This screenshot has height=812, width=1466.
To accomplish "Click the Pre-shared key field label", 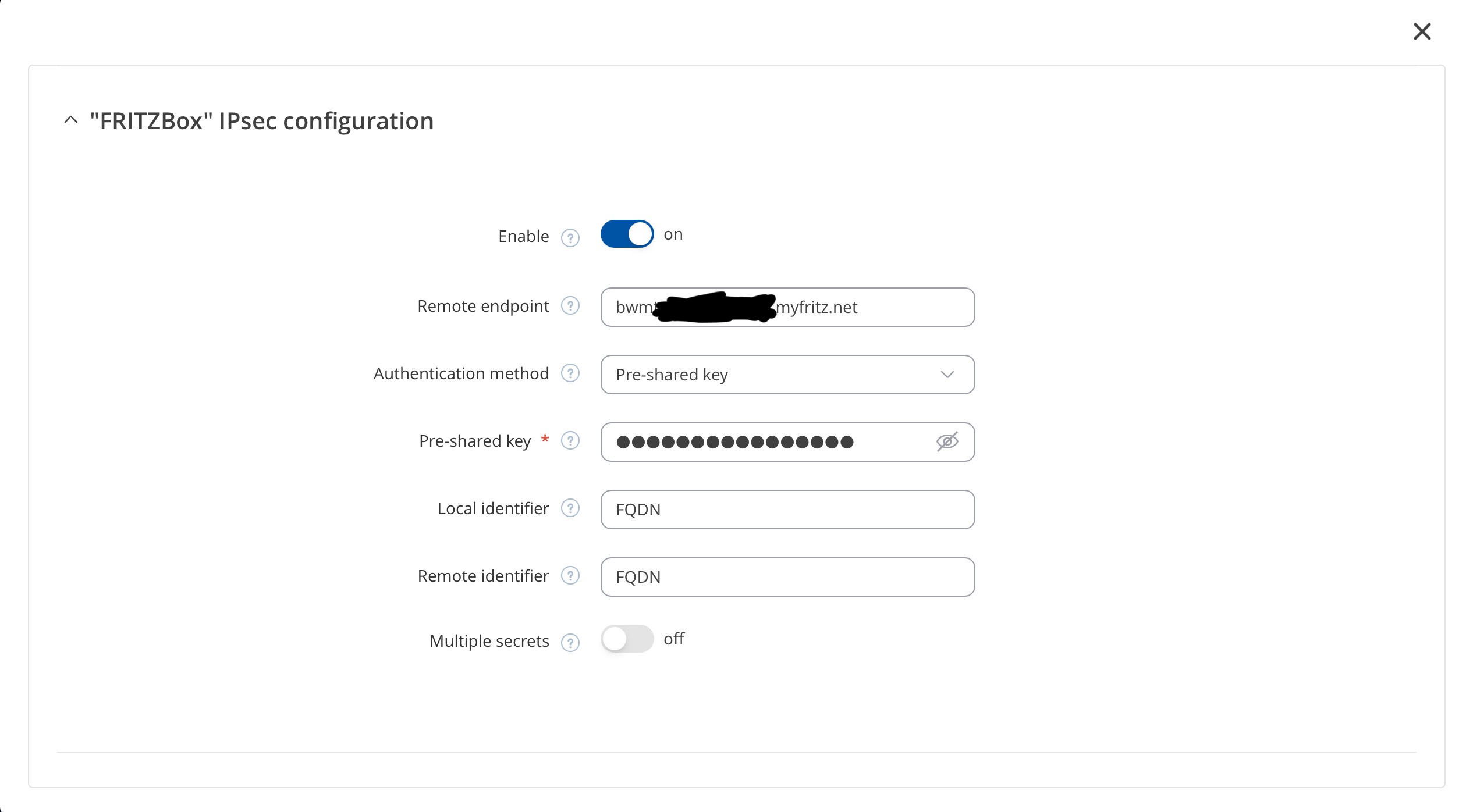I will click(475, 441).
